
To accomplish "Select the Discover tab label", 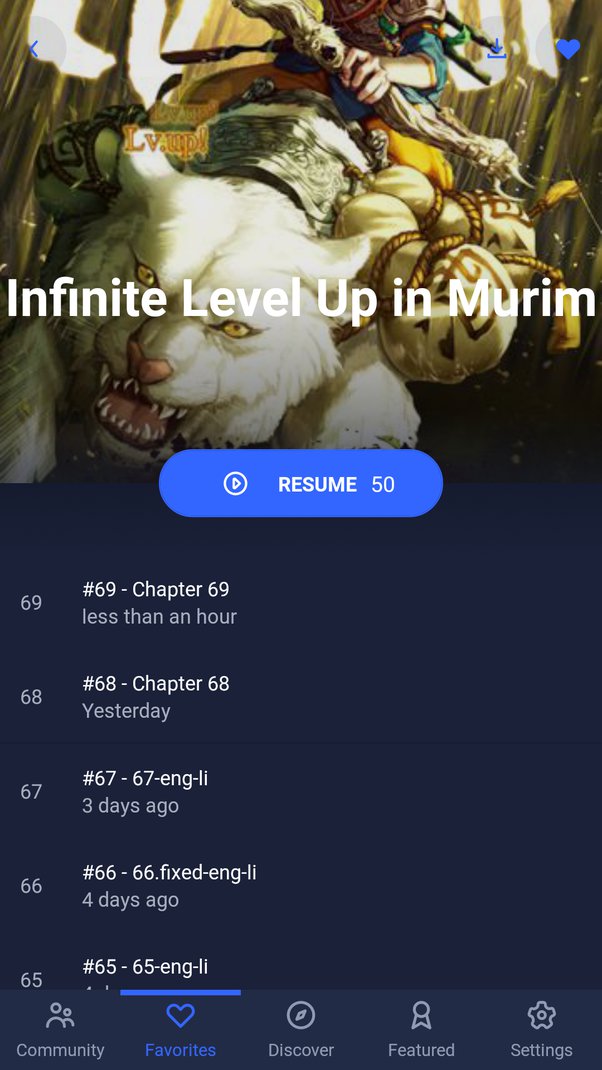I will pyautogui.click(x=301, y=1050).
